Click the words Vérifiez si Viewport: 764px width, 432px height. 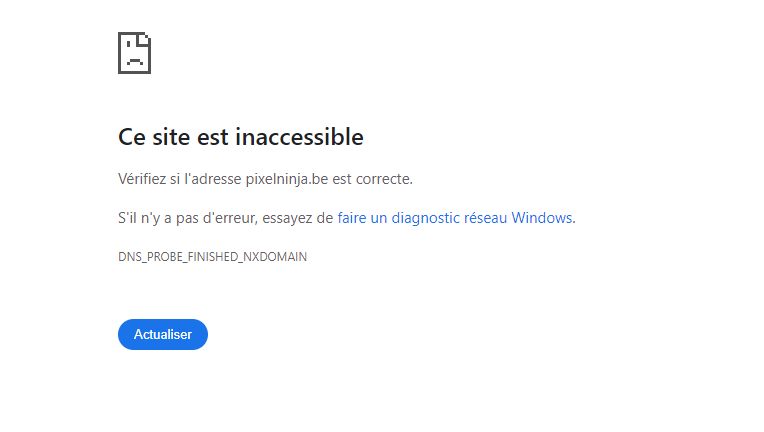150,179
